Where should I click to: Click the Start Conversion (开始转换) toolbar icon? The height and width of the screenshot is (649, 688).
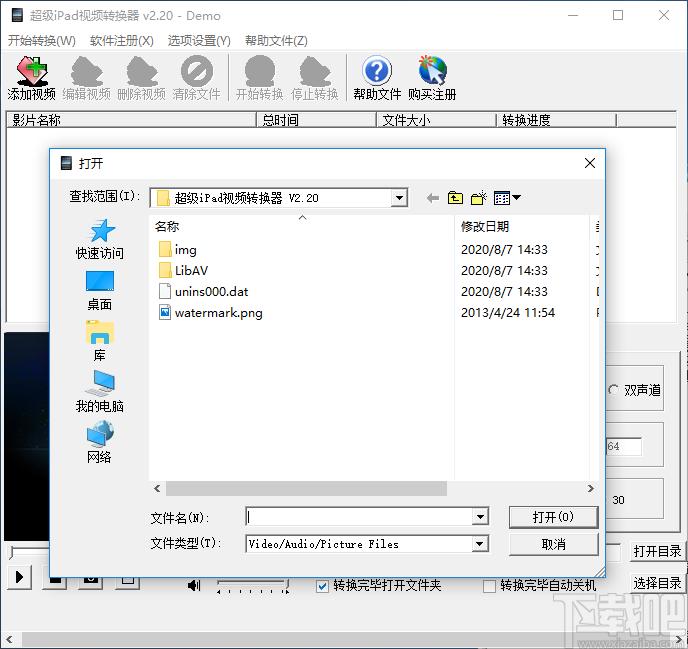[260, 78]
